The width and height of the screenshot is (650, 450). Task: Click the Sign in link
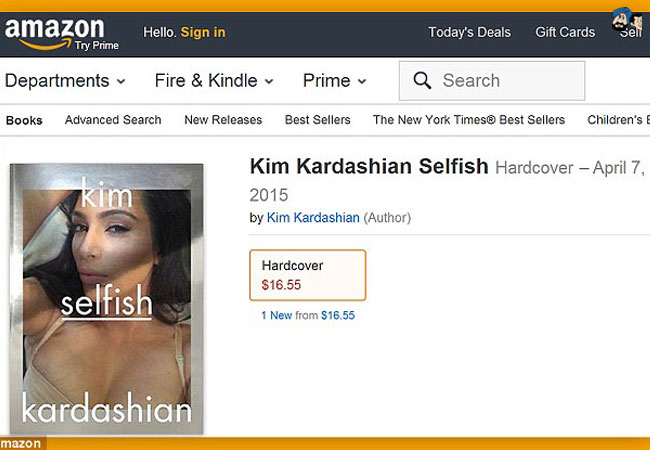click(x=203, y=32)
